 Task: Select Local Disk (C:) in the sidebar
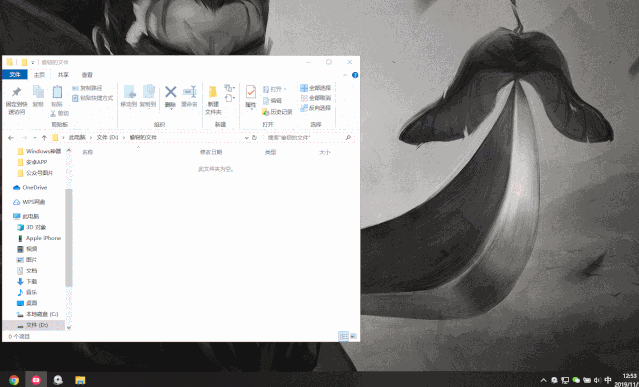pyautogui.click(x=37, y=314)
